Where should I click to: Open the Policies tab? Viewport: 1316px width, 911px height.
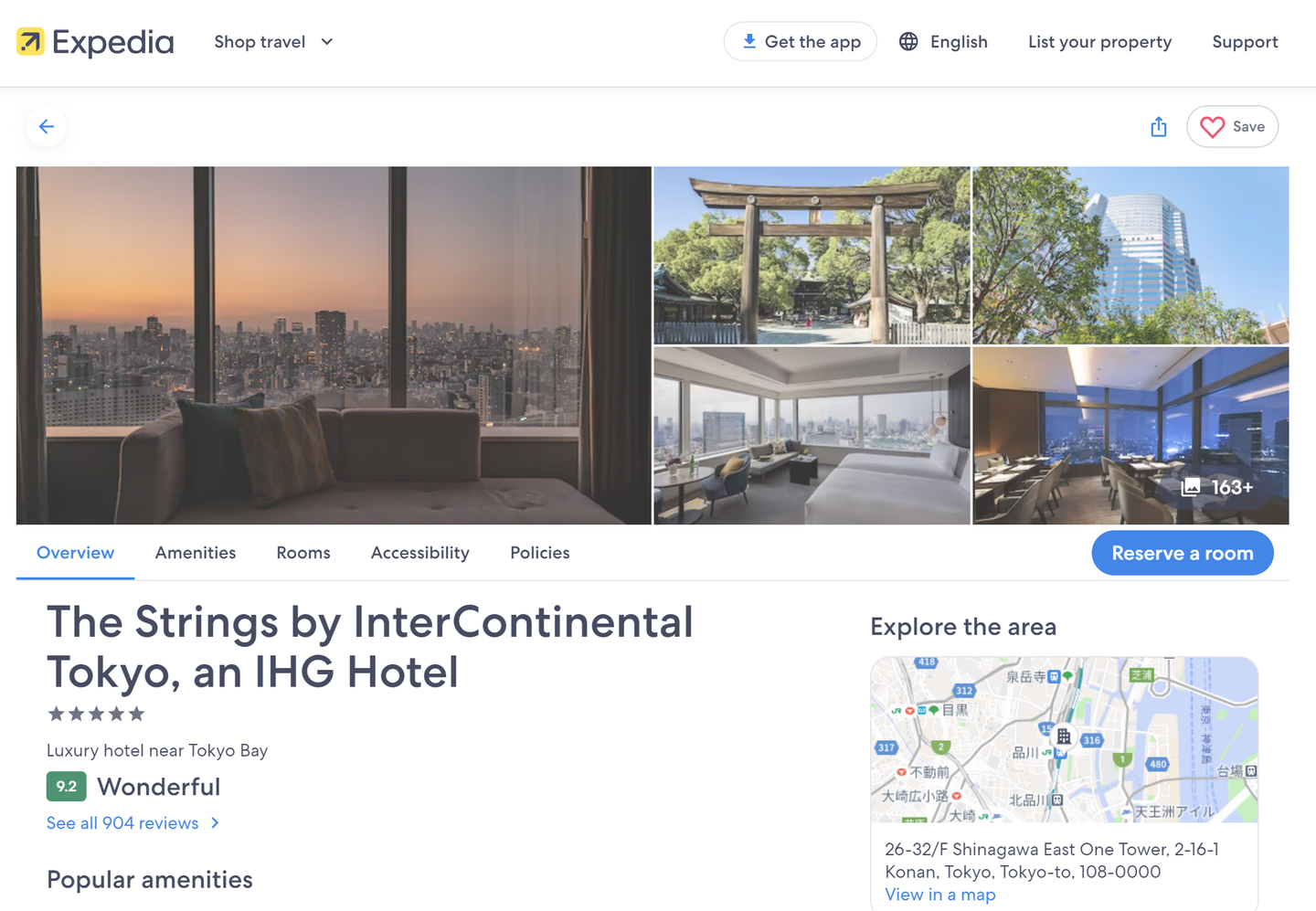point(540,553)
